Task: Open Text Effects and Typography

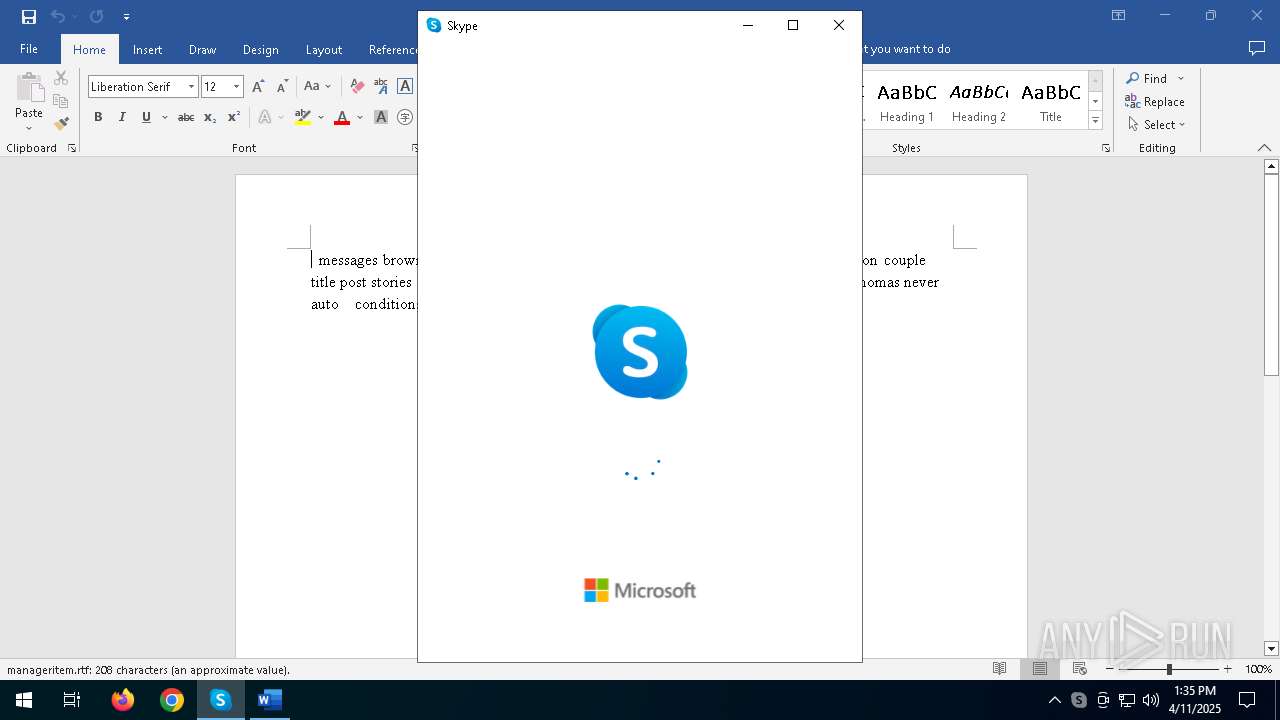Action: click(265, 117)
